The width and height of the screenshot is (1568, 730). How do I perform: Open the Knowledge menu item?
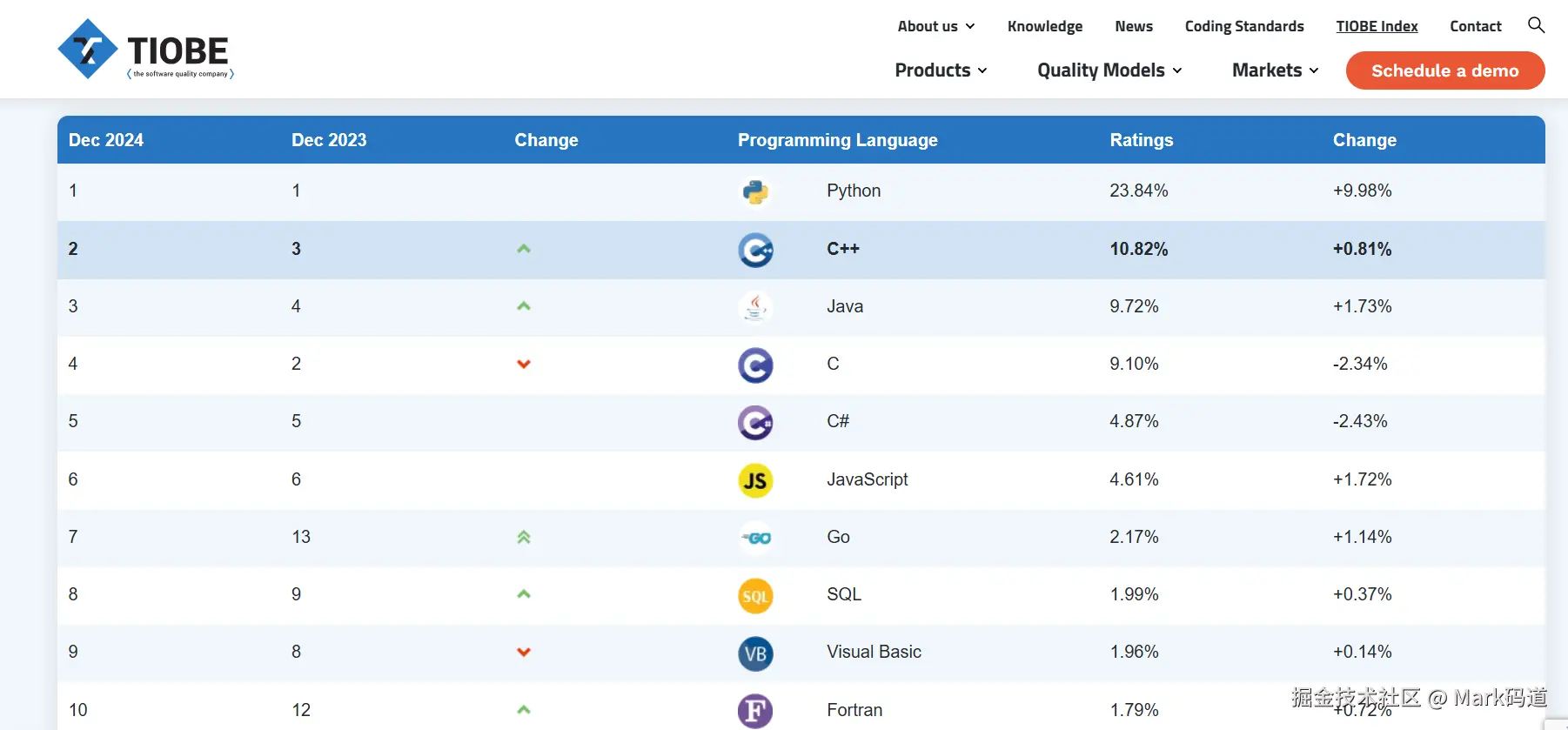point(1044,26)
